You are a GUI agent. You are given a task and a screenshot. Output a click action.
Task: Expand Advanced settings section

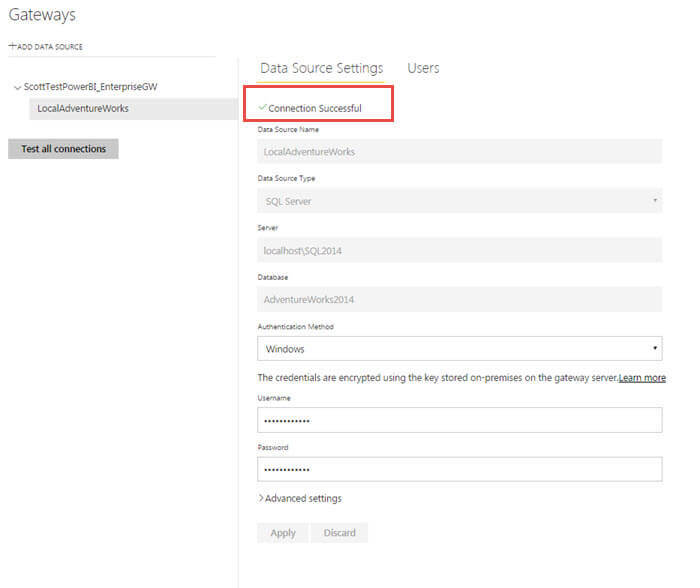302,498
